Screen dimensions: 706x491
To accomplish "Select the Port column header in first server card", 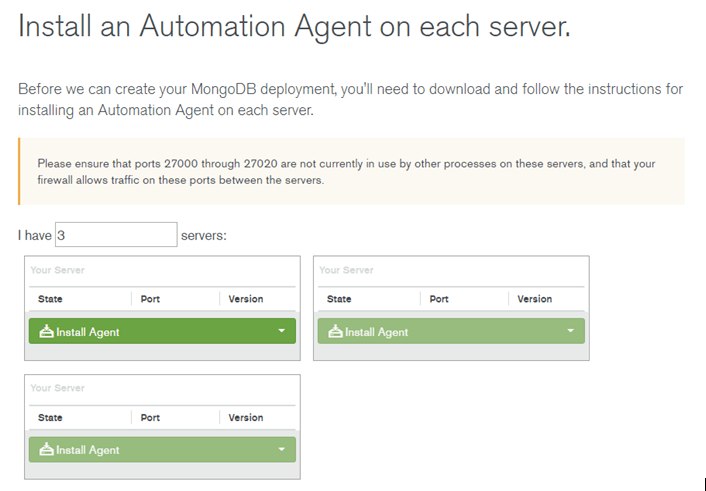I will 150,299.
